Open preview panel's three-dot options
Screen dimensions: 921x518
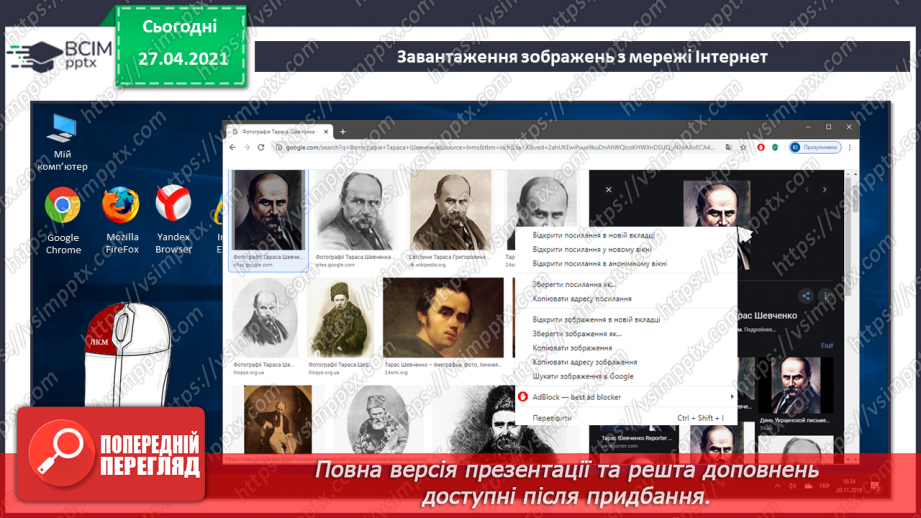tap(825, 296)
